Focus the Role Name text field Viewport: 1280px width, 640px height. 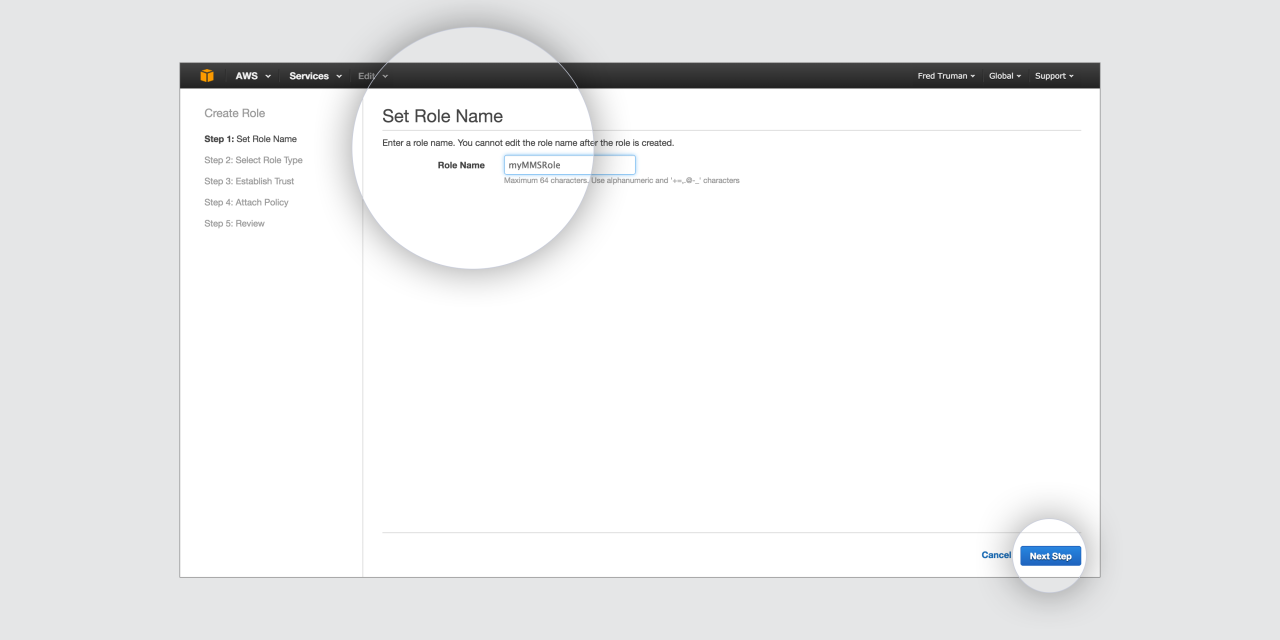pos(569,165)
